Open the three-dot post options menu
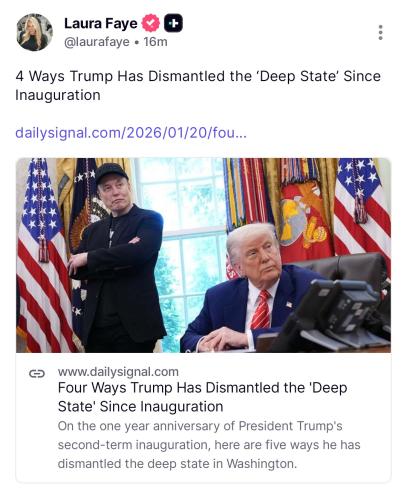 click(x=380, y=33)
